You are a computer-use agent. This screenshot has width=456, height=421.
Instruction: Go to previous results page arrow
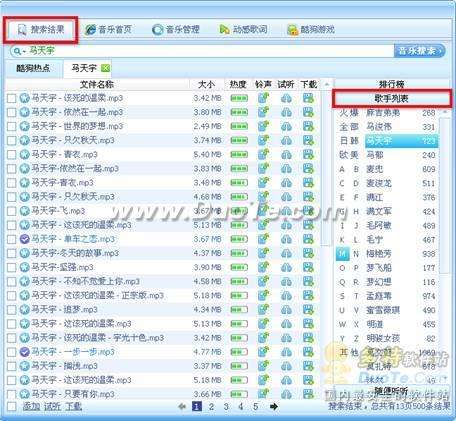tap(182, 406)
